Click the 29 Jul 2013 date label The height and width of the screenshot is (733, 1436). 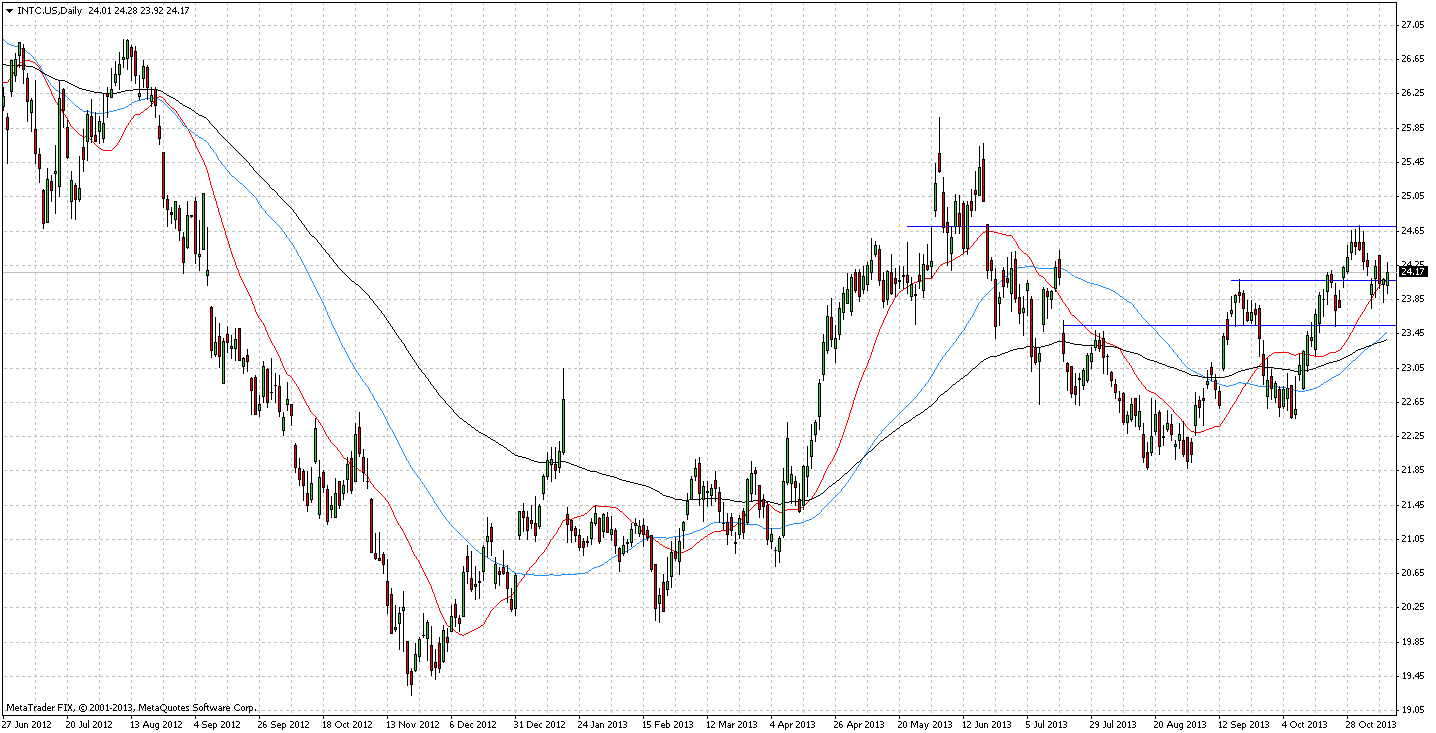pyautogui.click(x=1114, y=723)
